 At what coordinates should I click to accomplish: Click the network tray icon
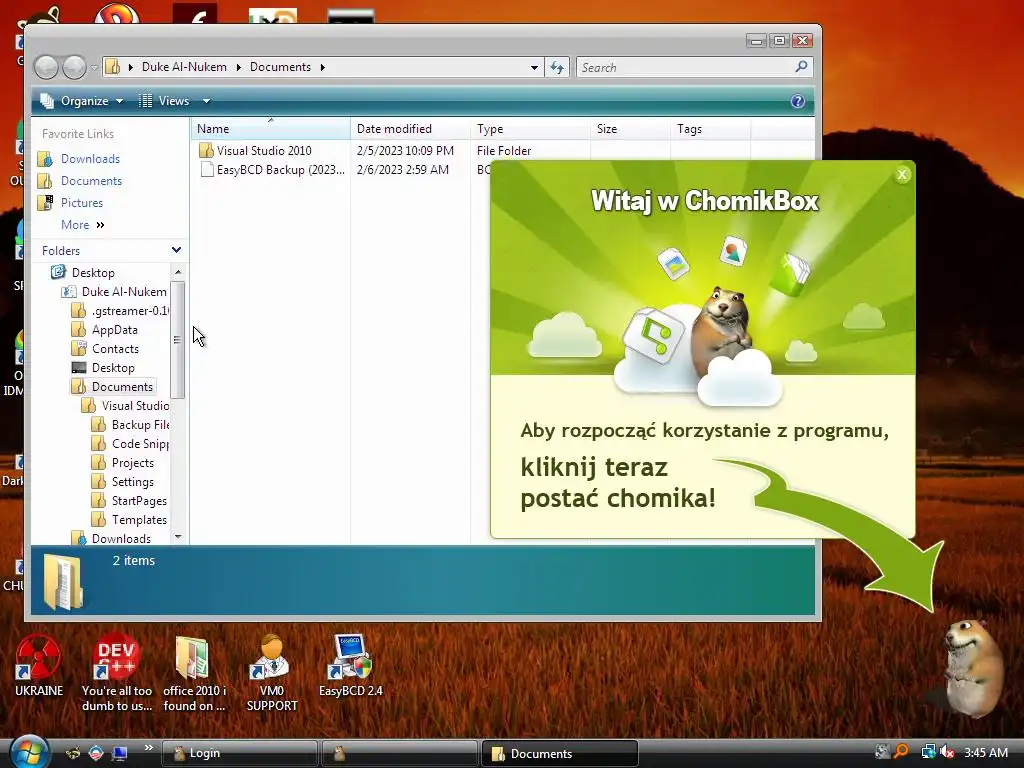coord(928,752)
